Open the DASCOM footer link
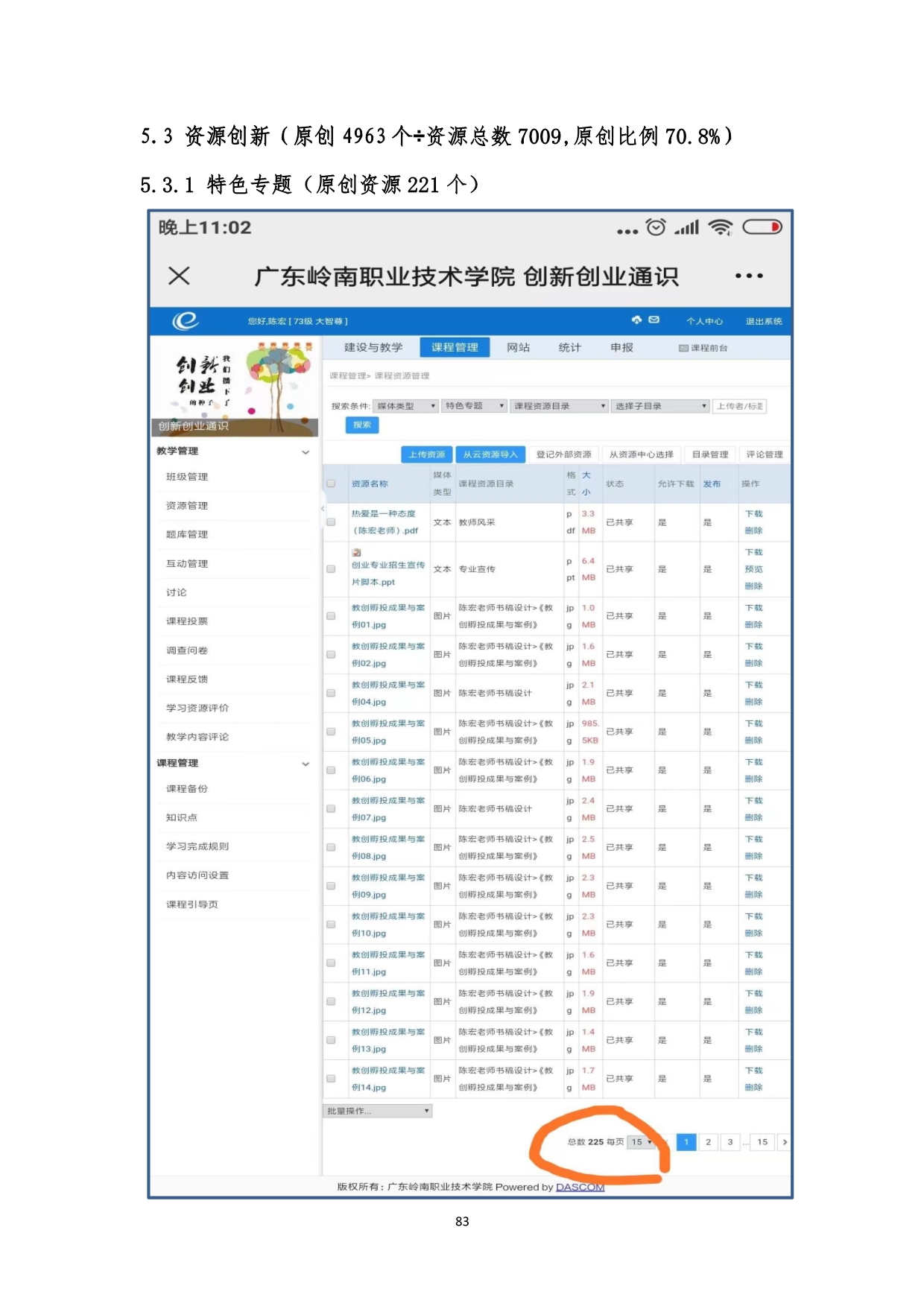924x1306 pixels. 580,1187
